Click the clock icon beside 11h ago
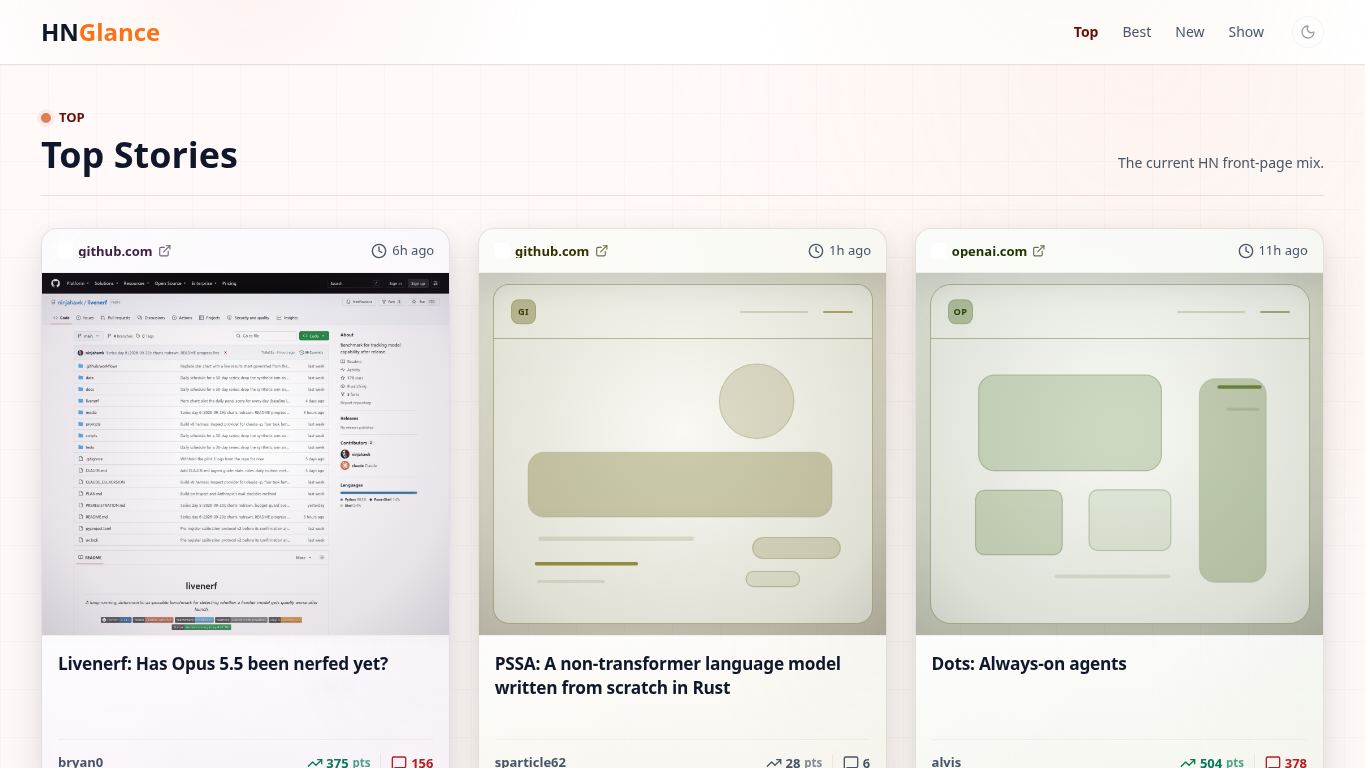The image size is (1365, 768). point(1246,251)
